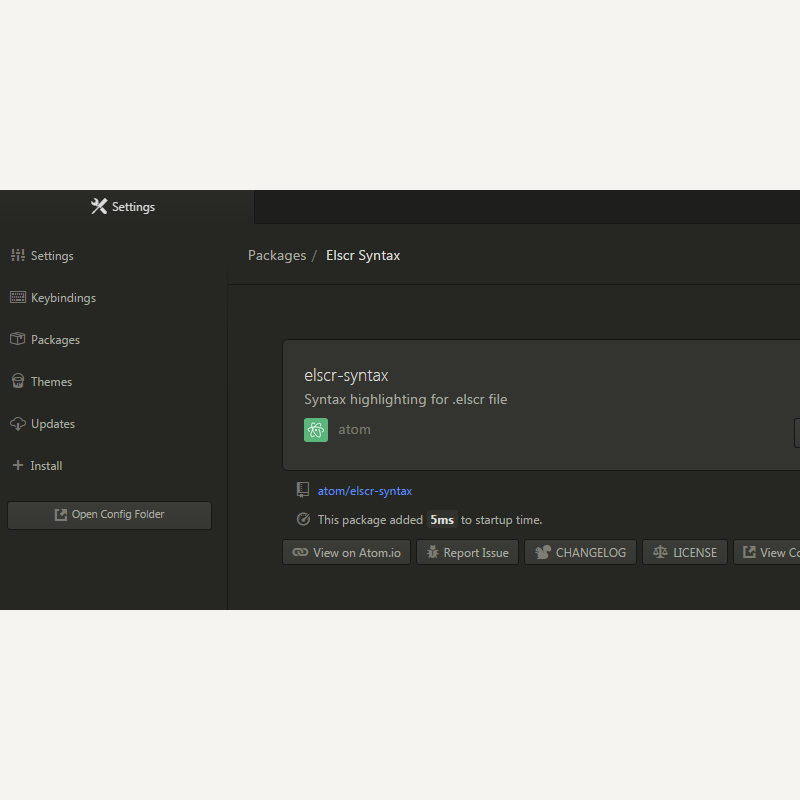
Task: Click the scales icon on LICENSE button
Action: point(659,551)
